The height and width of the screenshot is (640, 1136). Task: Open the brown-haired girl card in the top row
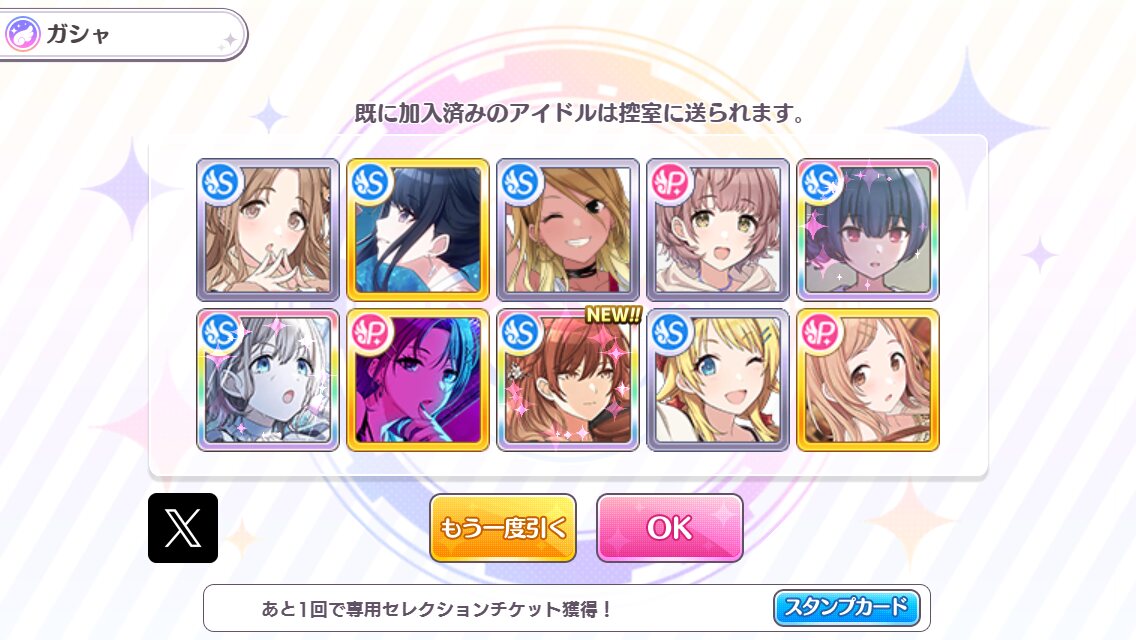tap(268, 230)
